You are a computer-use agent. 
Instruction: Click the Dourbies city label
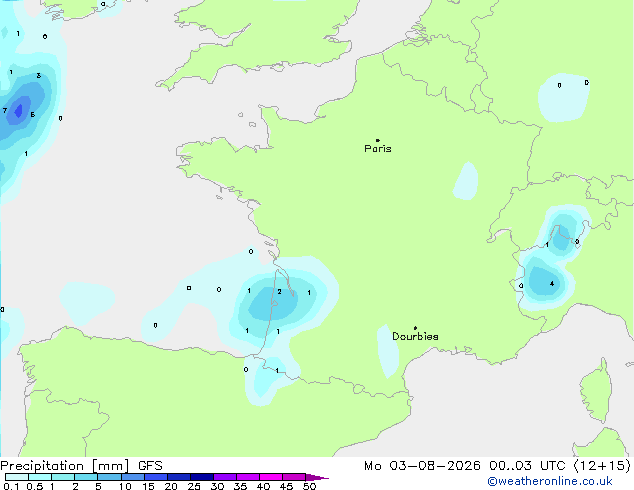[415, 336]
